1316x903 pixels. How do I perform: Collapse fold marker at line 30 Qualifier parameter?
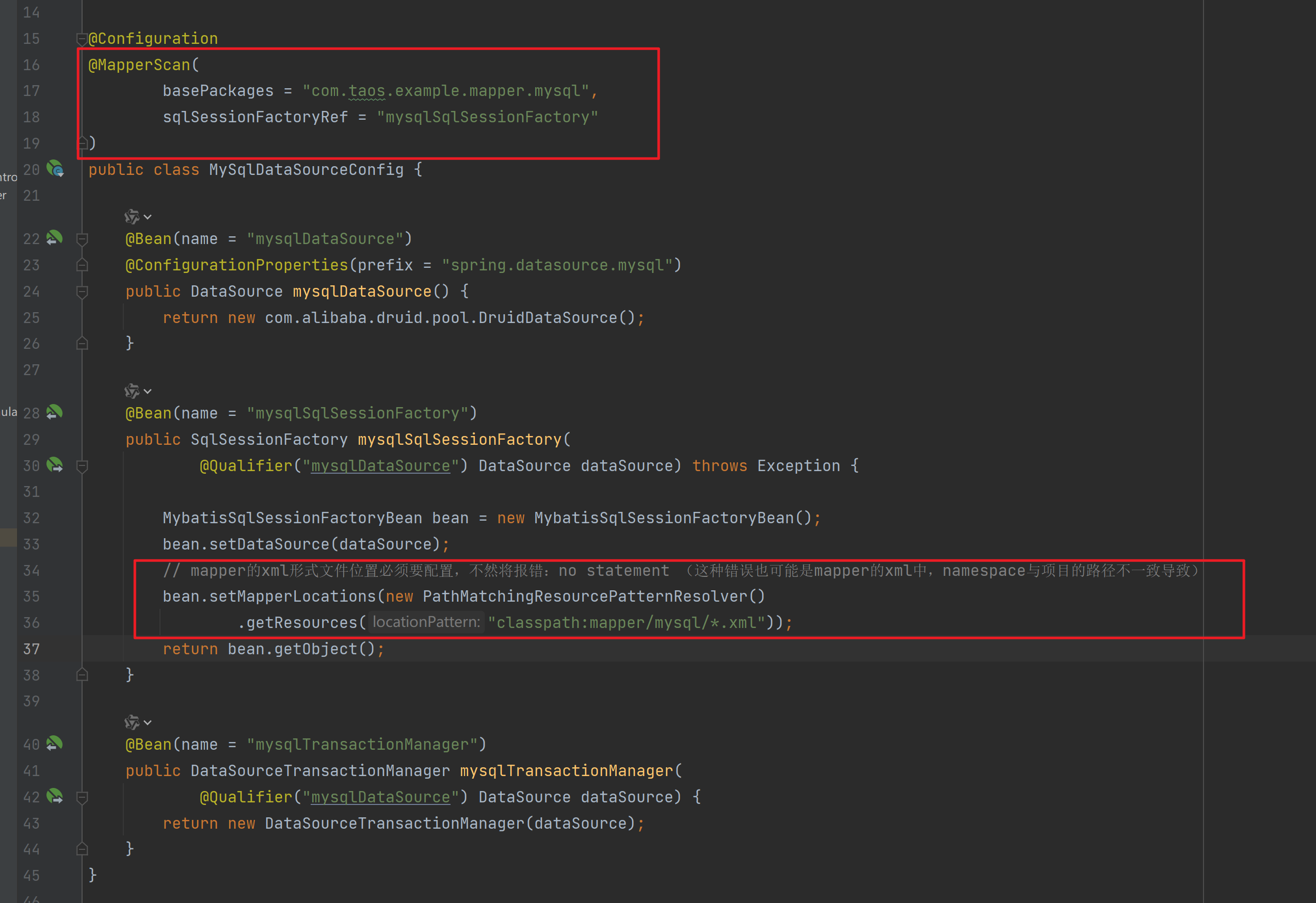coord(82,466)
